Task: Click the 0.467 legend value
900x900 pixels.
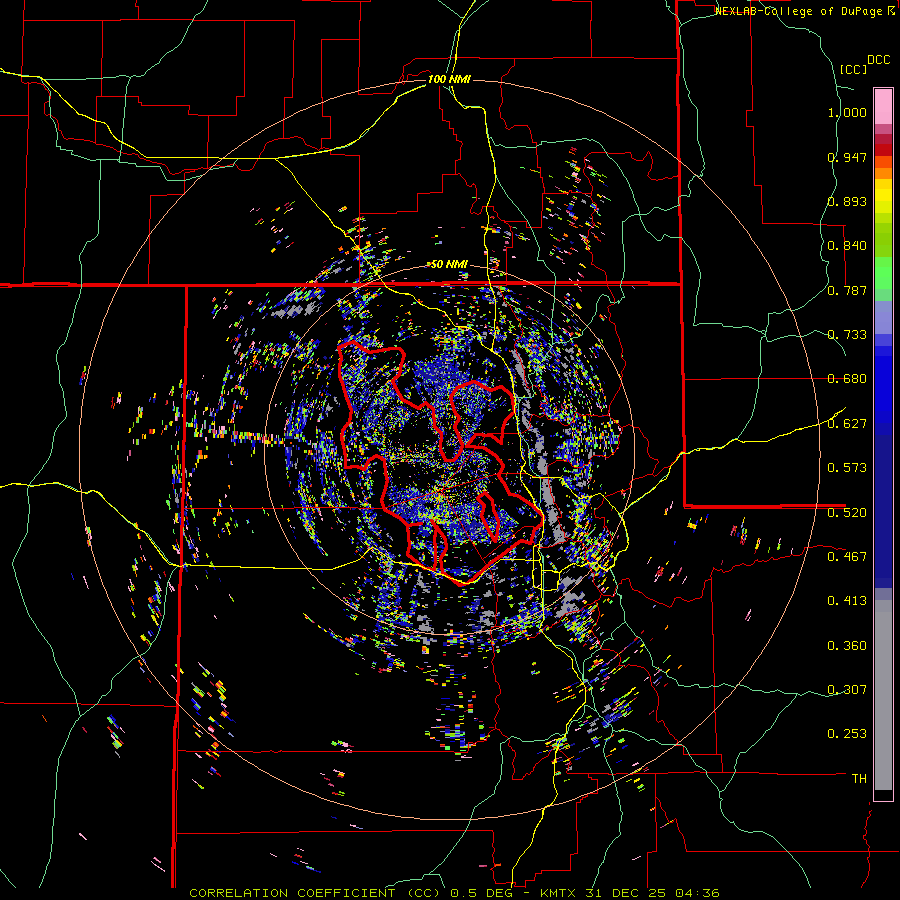Action: [847, 557]
